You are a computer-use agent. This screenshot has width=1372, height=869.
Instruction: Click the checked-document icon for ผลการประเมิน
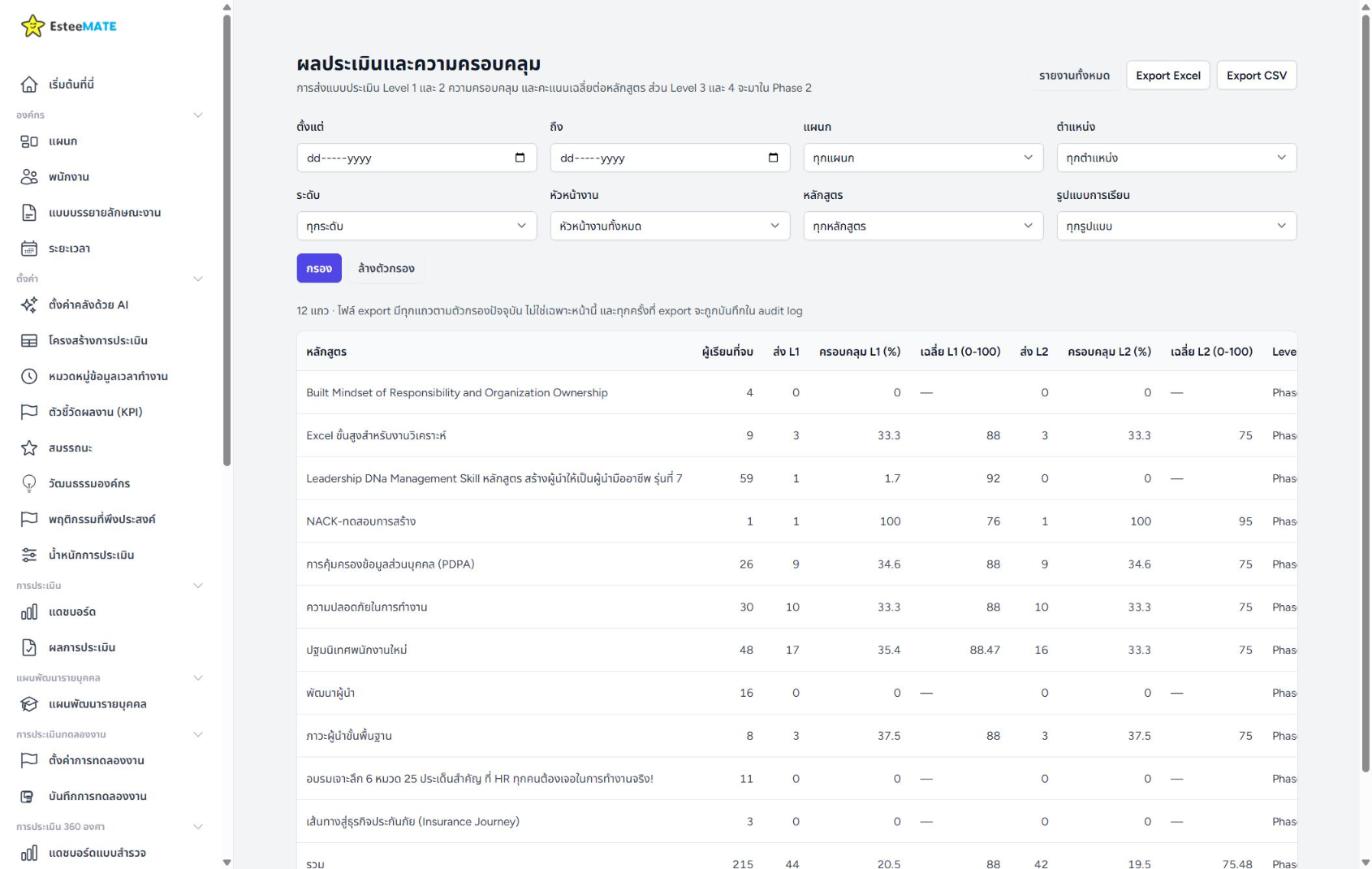[x=30, y=648]
